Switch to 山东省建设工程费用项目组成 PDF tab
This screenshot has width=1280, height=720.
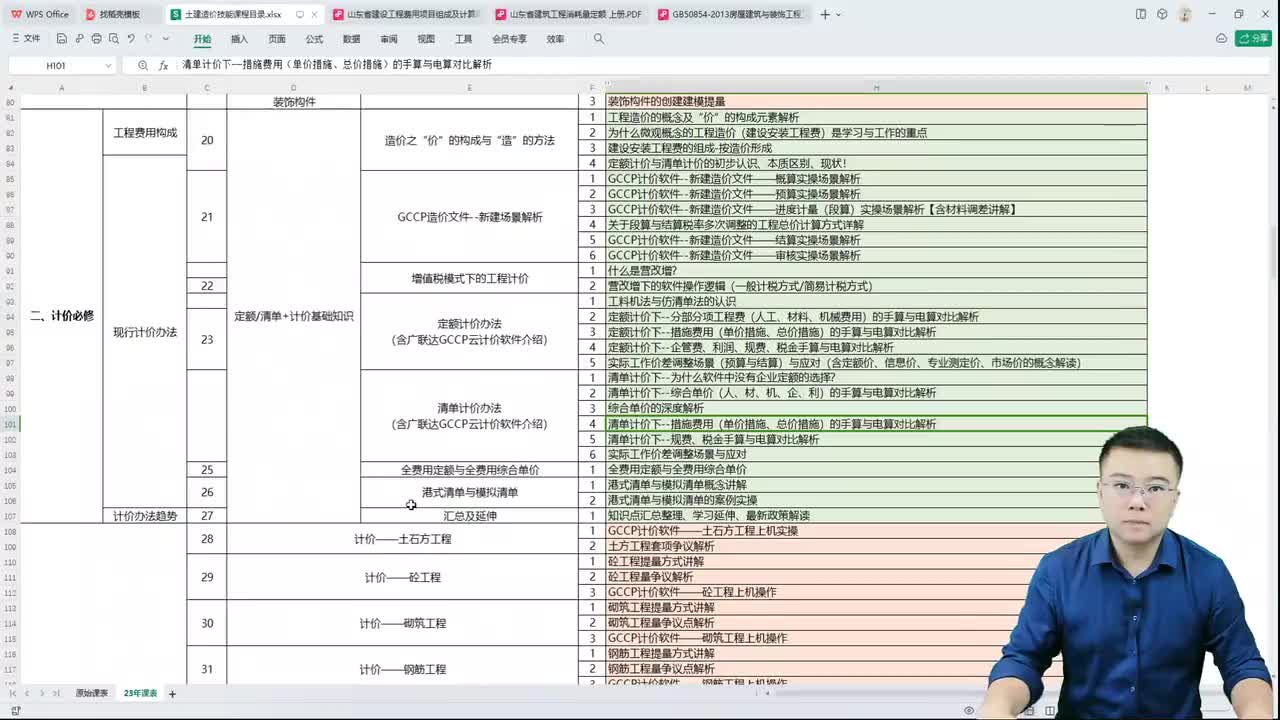[x=406, y=14]
